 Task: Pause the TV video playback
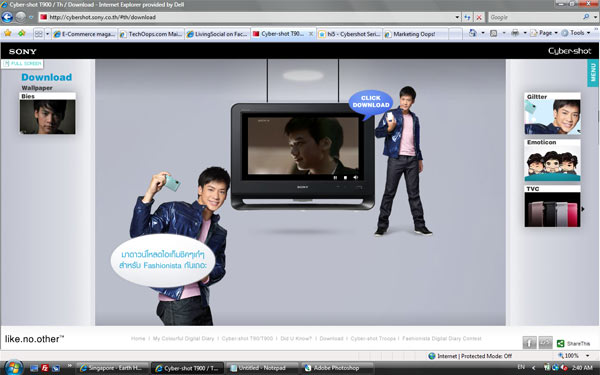point(335,178)
